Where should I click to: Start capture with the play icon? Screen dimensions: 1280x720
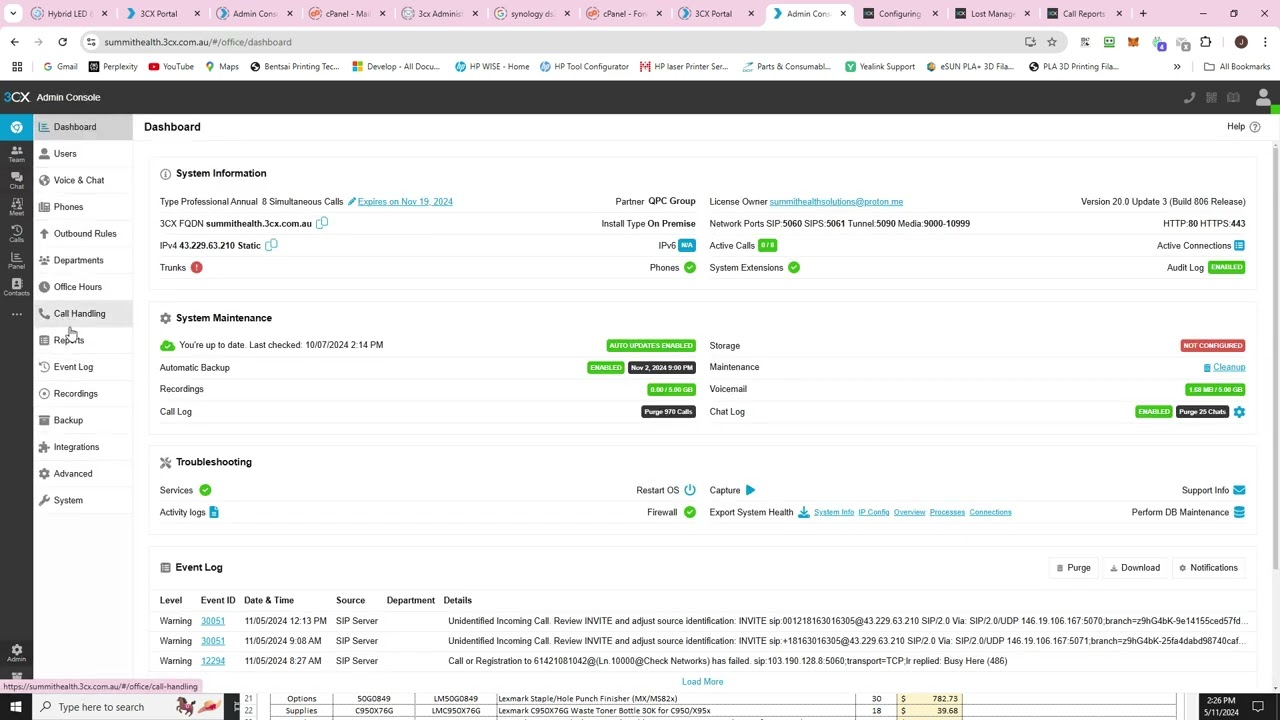[x=750, y=490]
